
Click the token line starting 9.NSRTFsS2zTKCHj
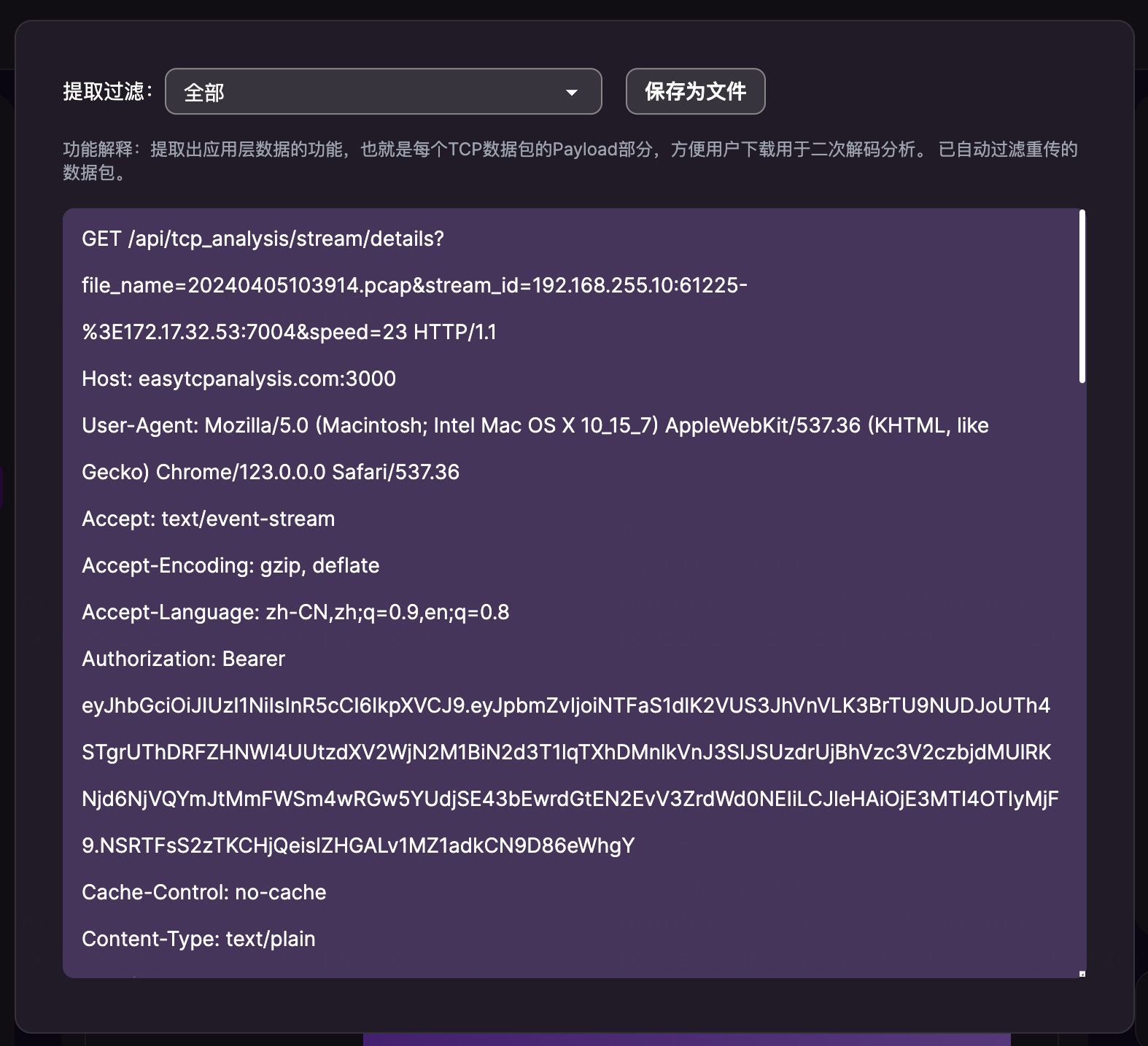point(358,845)
